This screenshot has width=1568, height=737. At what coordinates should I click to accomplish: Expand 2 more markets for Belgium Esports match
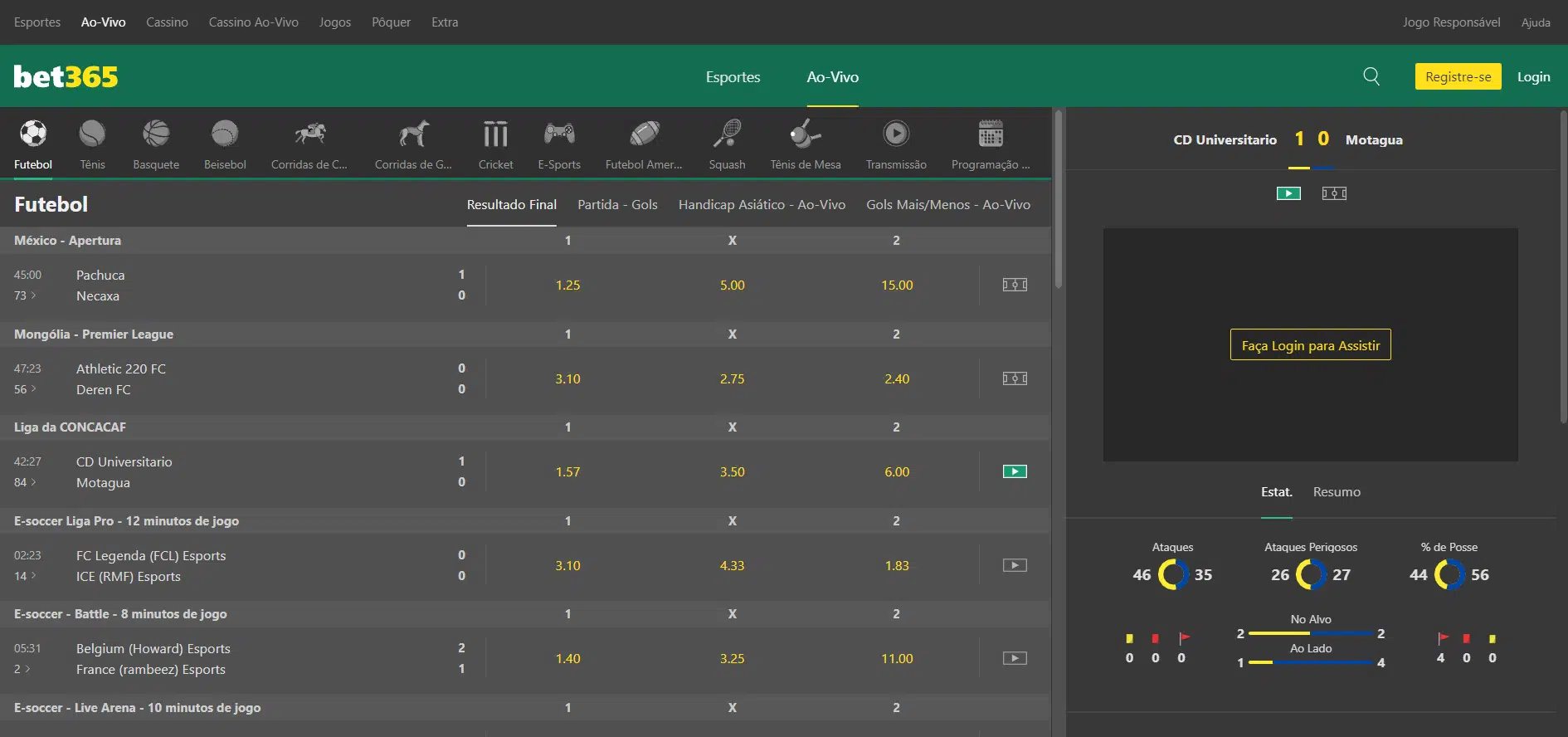click(22, 669)
